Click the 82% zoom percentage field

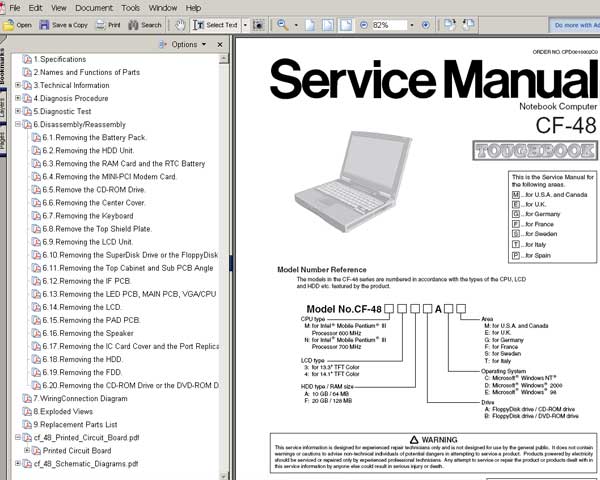[388, 25]
